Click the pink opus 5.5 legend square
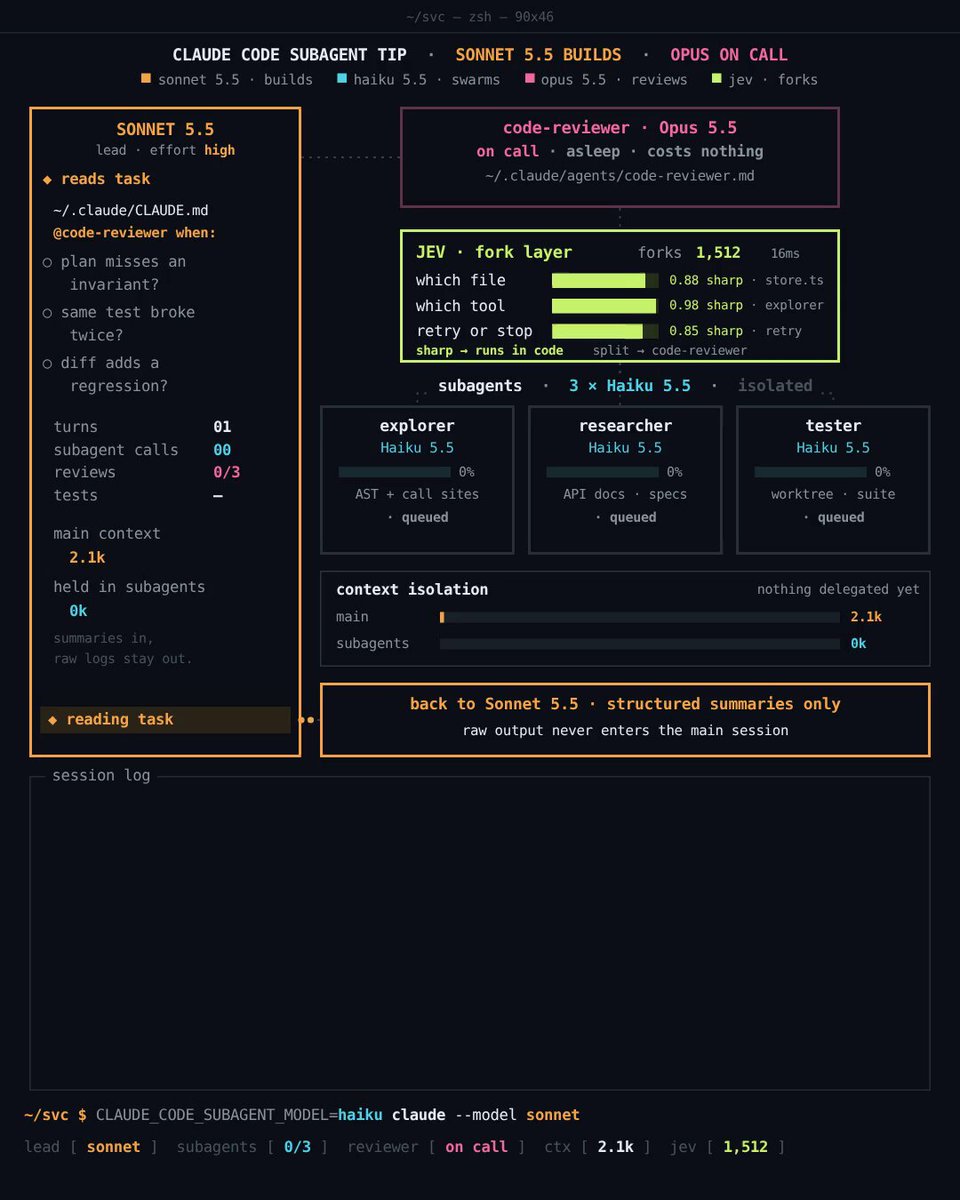This screenshot has height=1200, width=960. click(x=530, y=79)
